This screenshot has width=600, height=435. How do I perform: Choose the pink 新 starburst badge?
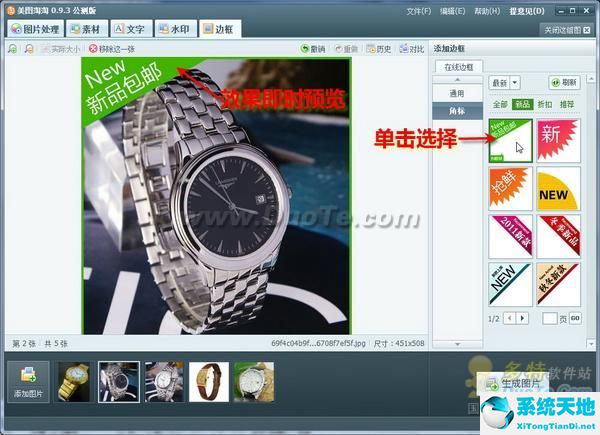click(559, 140)
